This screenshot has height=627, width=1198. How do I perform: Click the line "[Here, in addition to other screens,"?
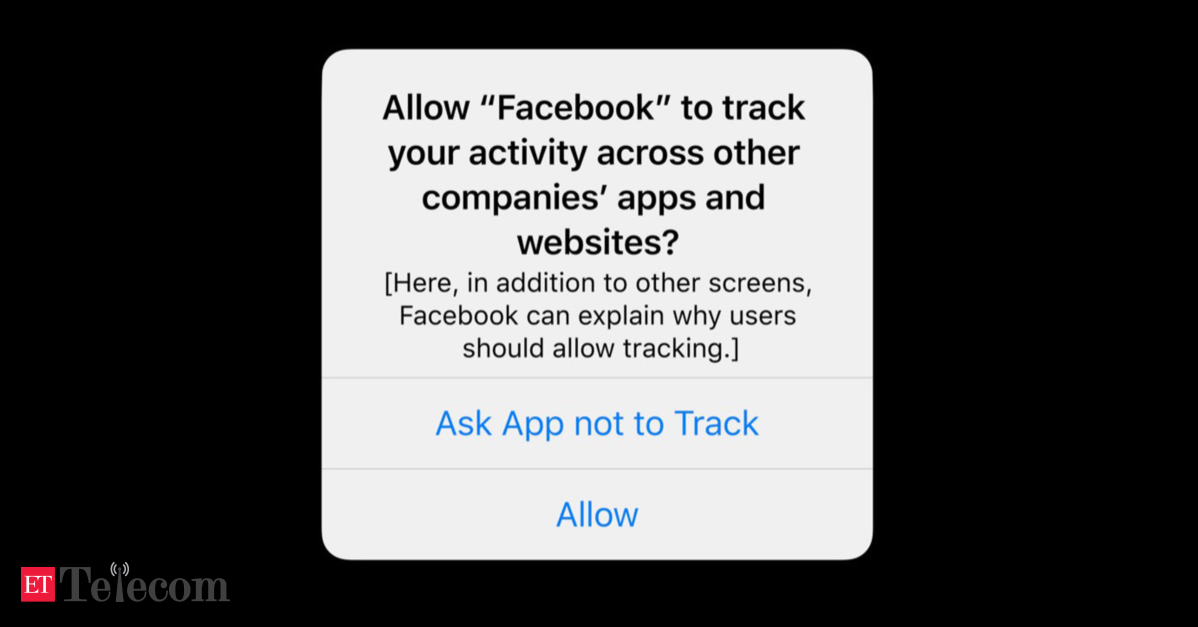(x=597, y=283)
